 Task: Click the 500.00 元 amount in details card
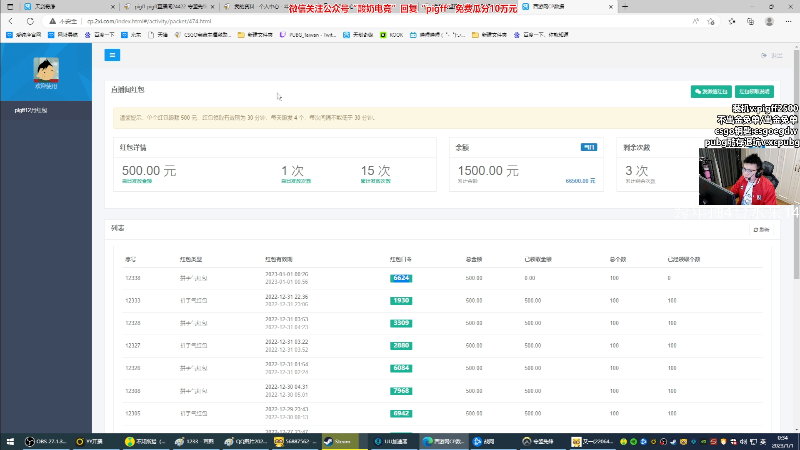pos(149,170)
